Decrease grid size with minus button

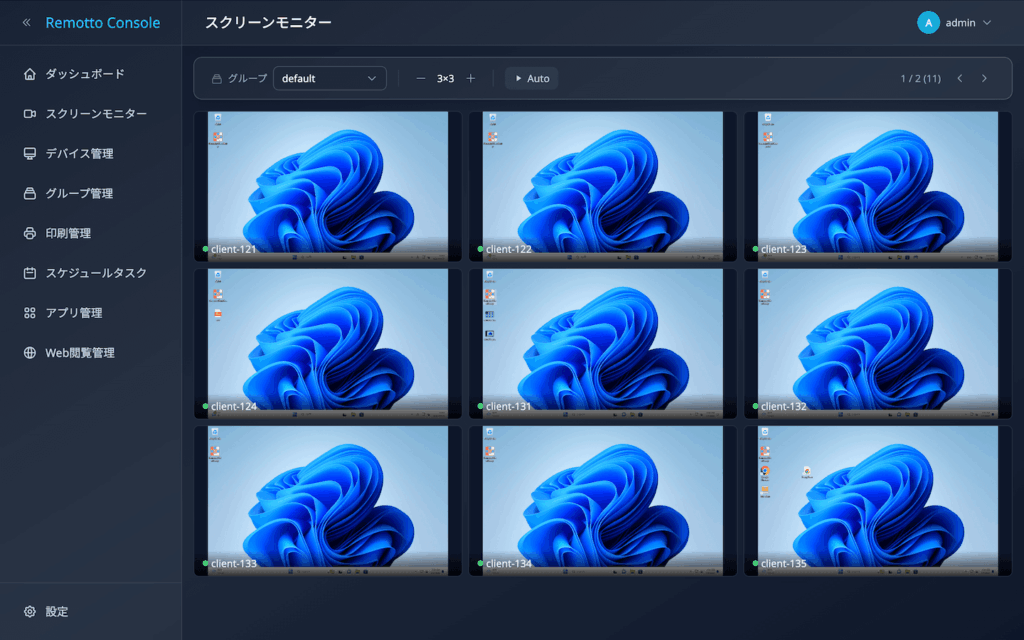(x=421, y=78)
